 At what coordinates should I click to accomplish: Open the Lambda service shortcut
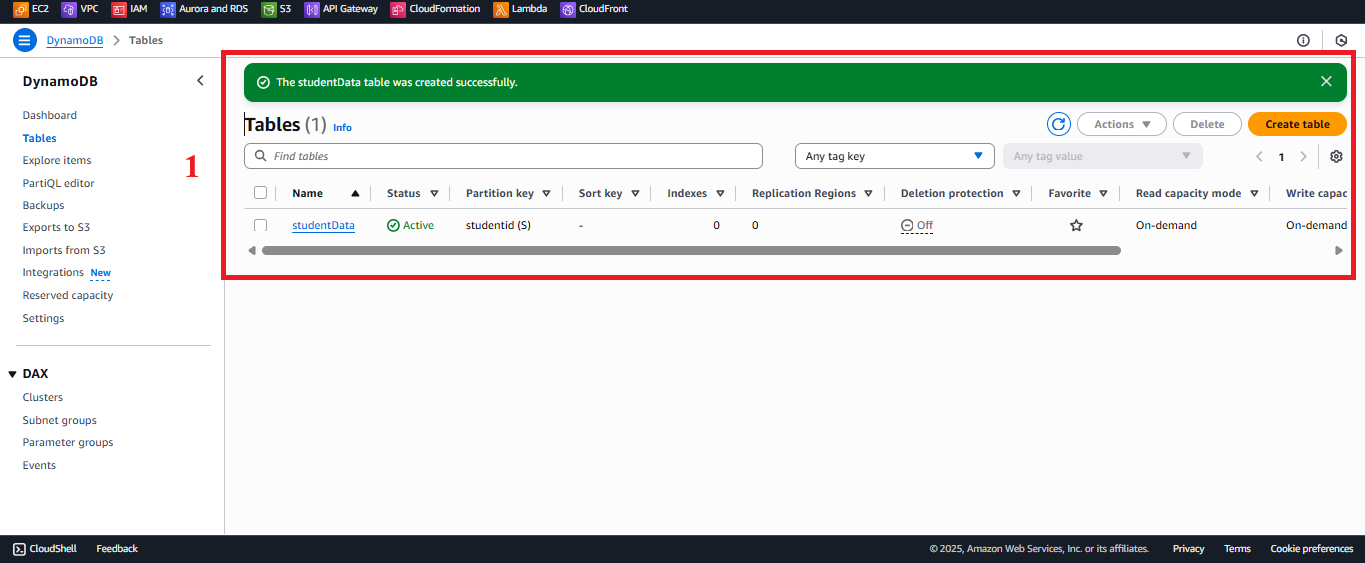pos(520,9)
